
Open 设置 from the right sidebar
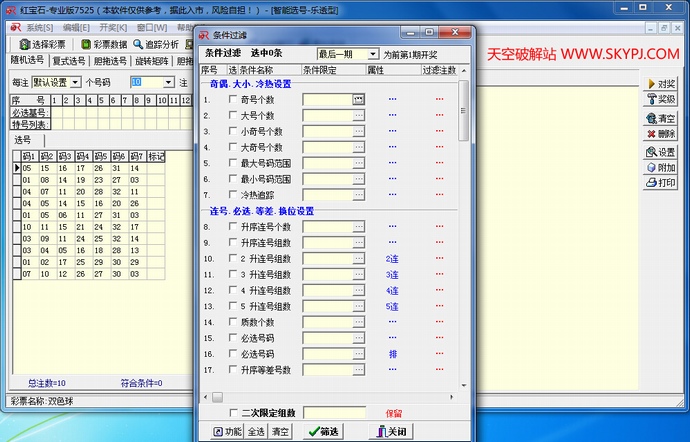(652, 151)
